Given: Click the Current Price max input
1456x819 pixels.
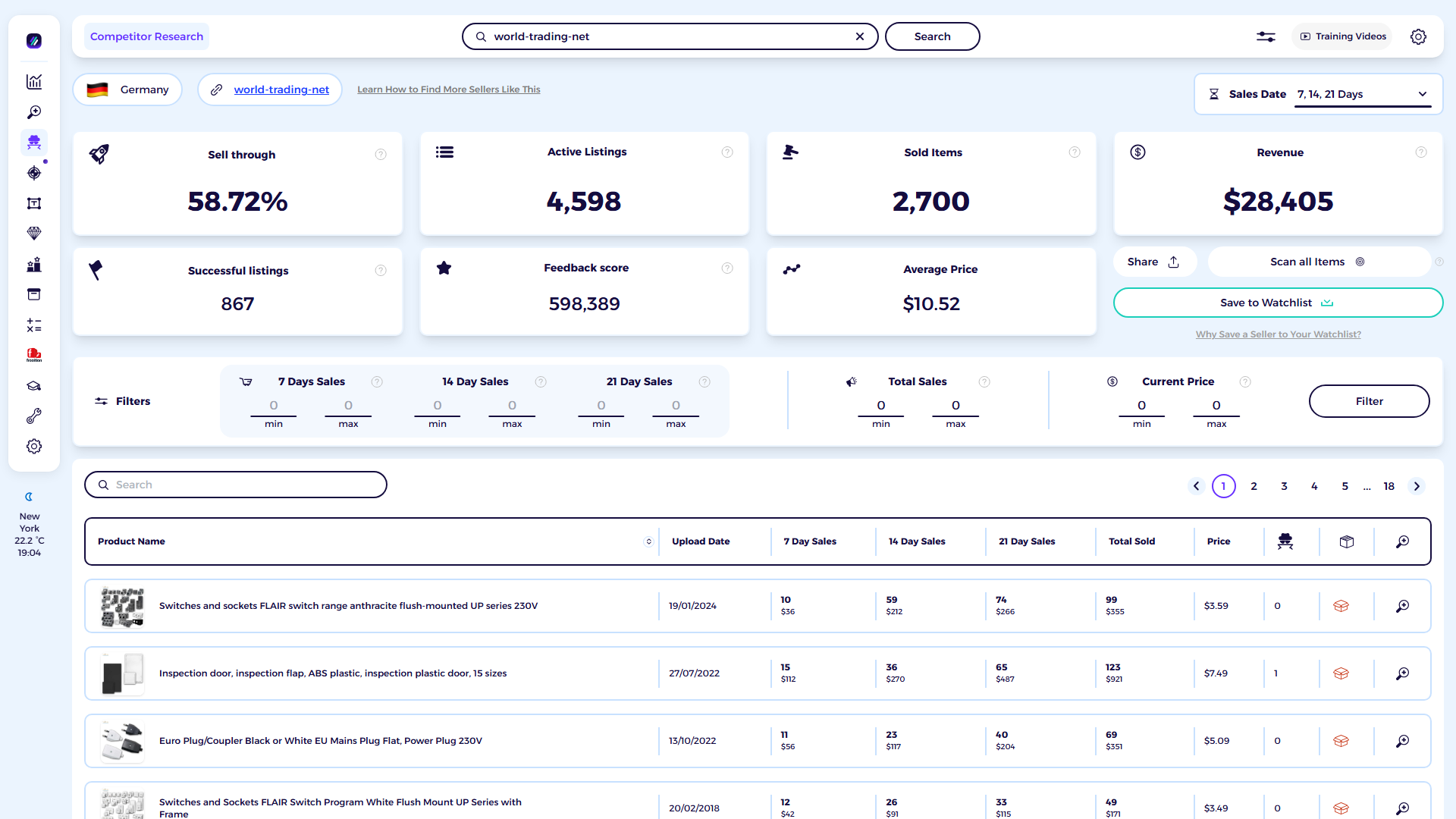Looking at the screenshot, I should coord(1216,406).
